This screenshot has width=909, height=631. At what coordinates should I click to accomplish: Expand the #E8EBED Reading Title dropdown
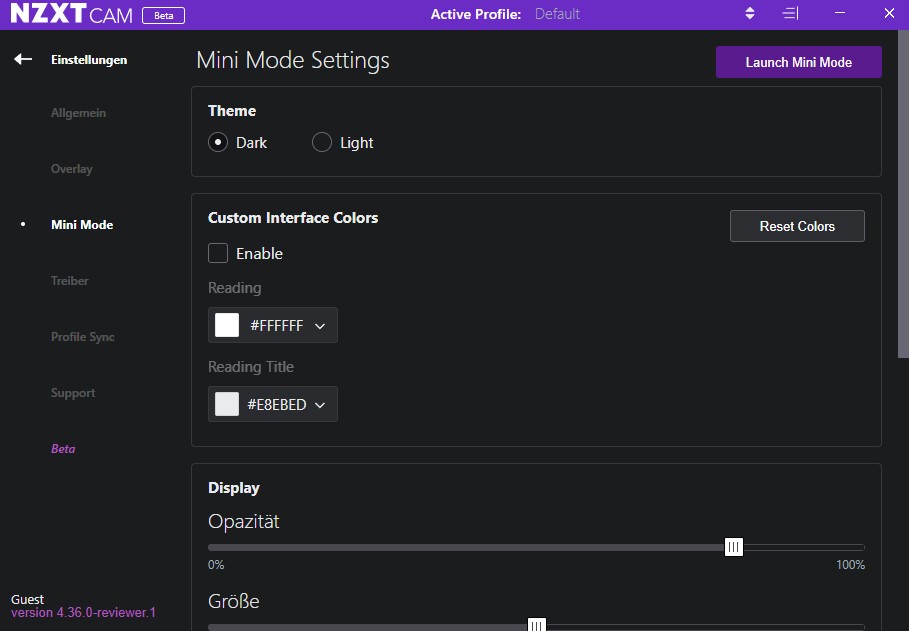(319, 404)
